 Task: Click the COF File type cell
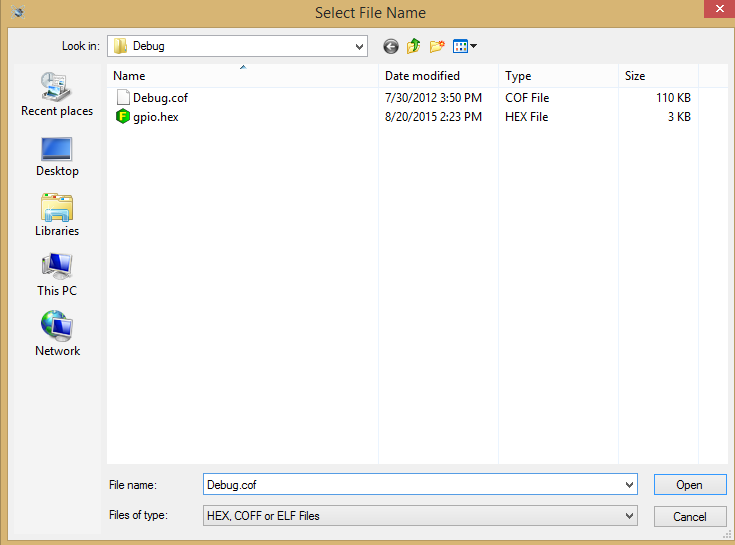[x=527, y=98]
